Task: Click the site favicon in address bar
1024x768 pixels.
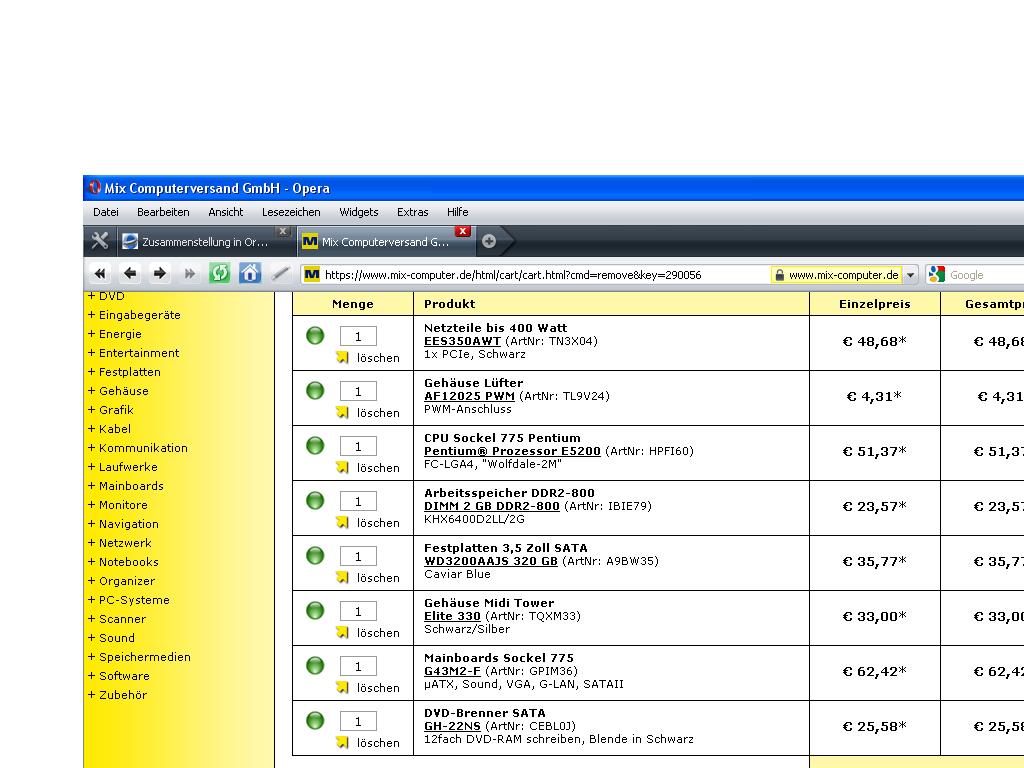Action: [312, 274]
